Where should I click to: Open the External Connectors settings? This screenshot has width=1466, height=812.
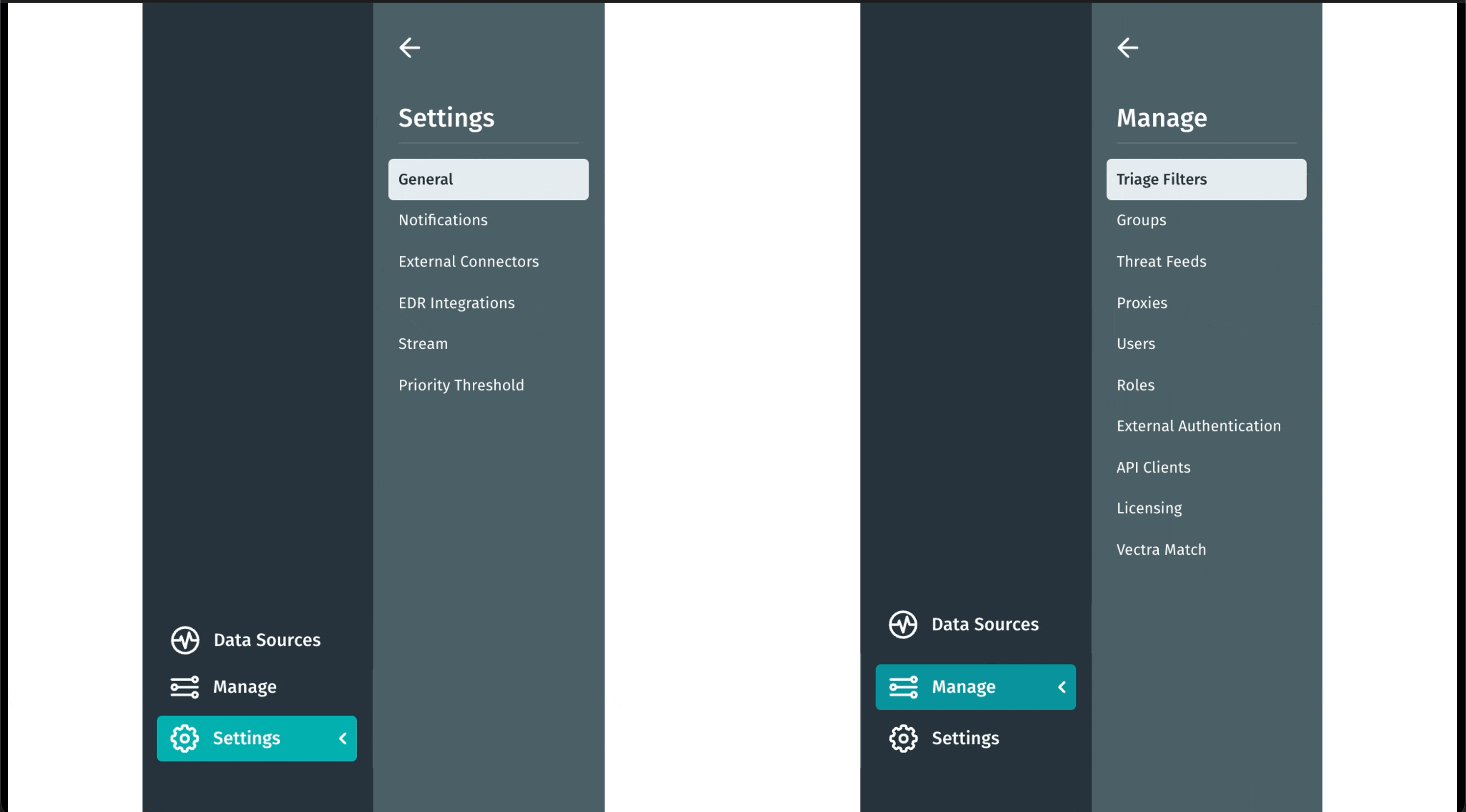pyautogui.click(x=469, y=261)
